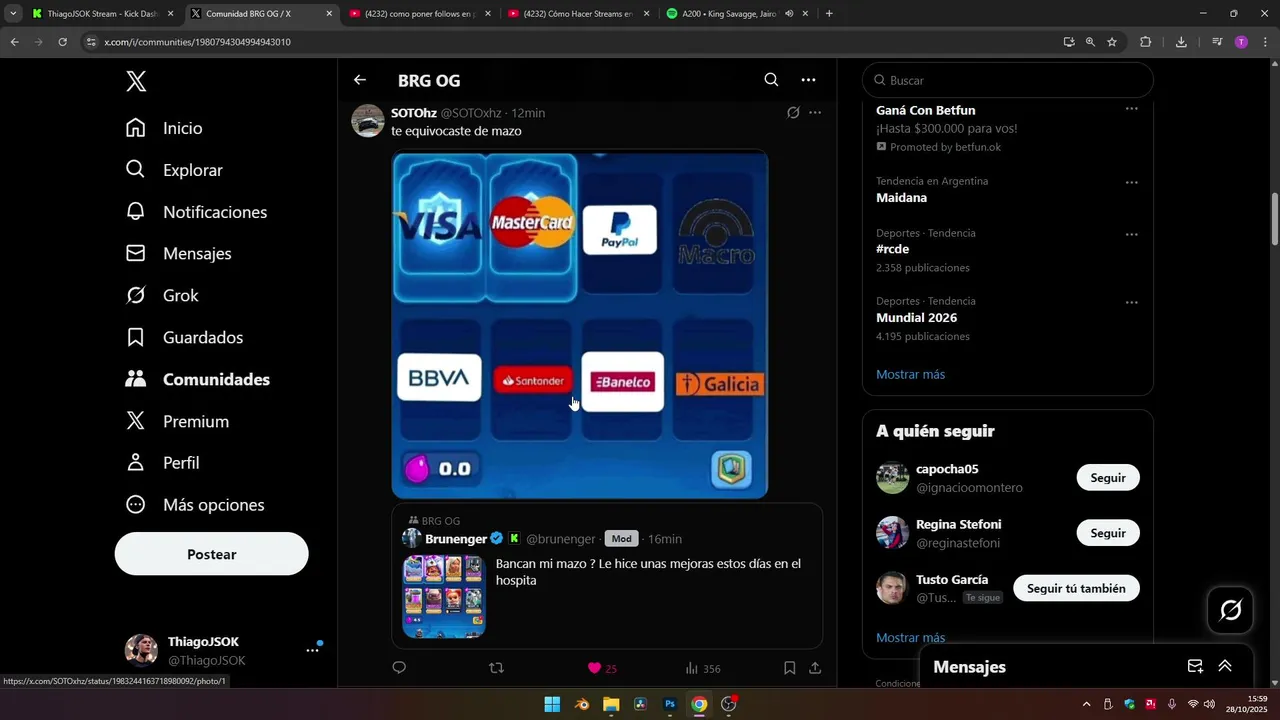Click Mostrar más under A quién seguir
Viewport: 1280px width, 720px height.
tap(910, 637)
